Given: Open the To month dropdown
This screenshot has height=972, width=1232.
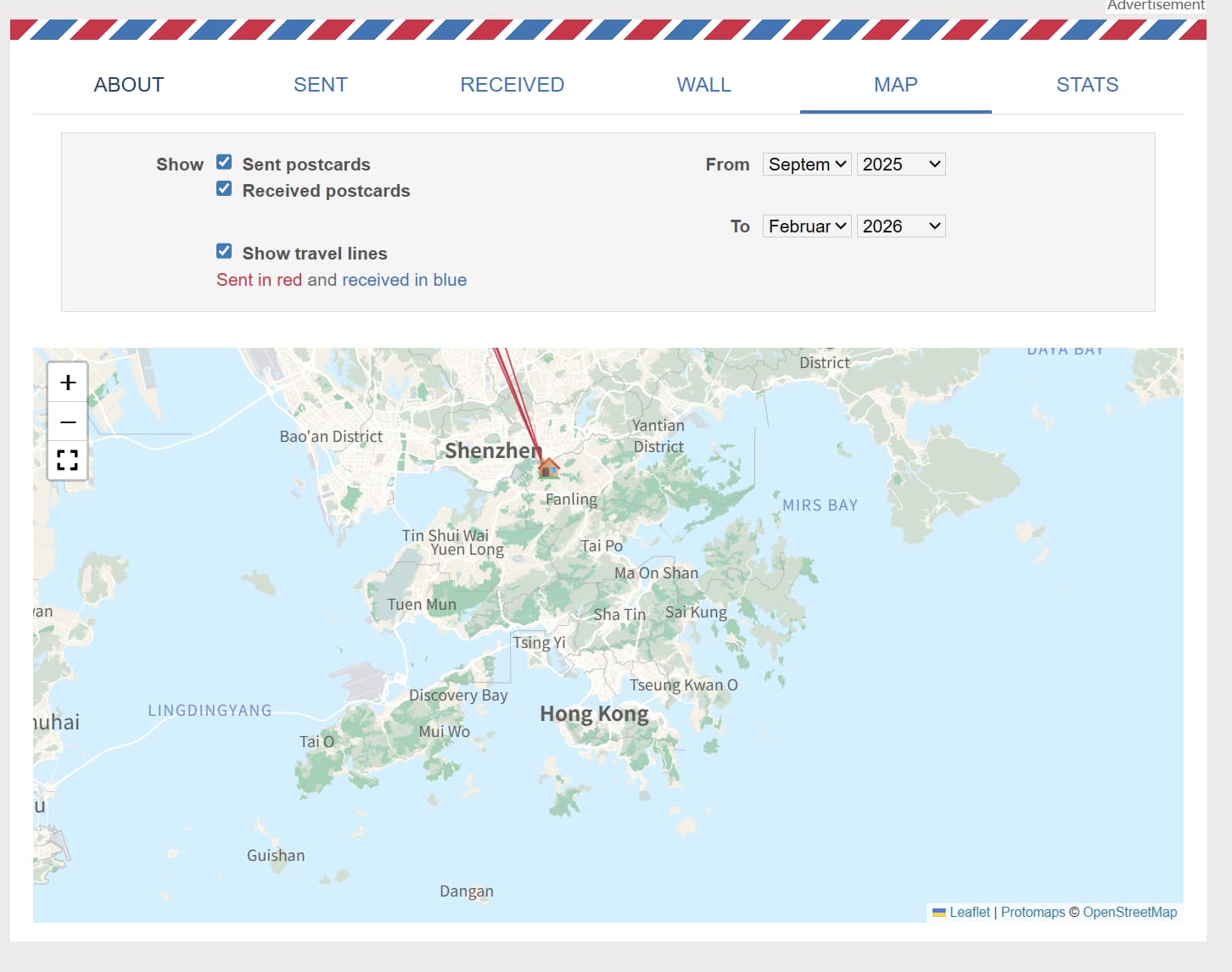Looking at the screenshot, I should (x=806, y=226).
